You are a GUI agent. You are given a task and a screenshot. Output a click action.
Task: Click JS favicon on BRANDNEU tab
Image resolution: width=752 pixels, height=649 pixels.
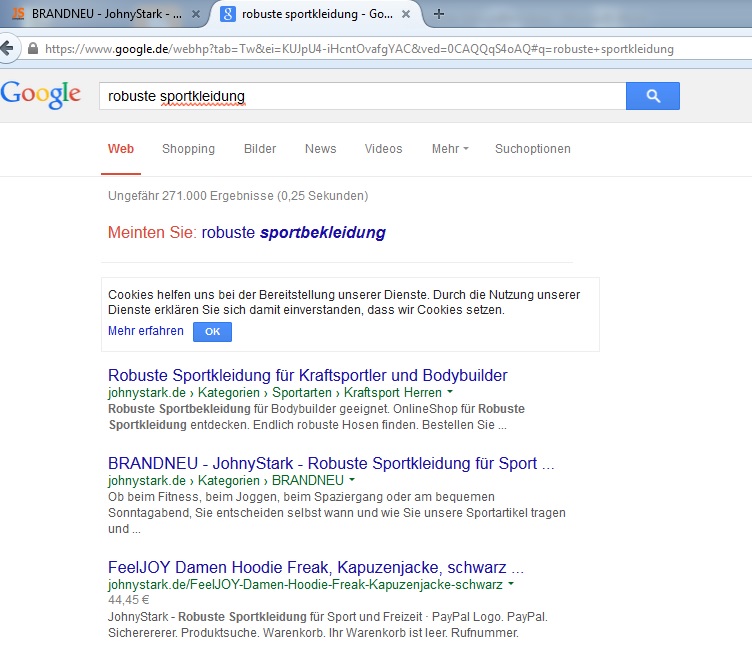[x=18, y=14]
